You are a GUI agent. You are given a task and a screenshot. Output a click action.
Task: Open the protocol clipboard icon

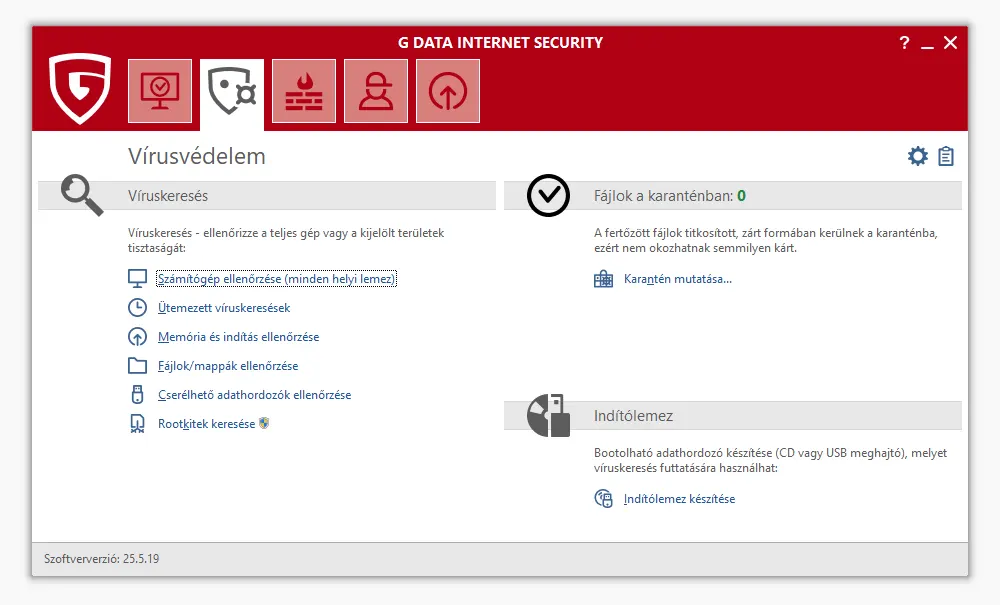point(946,156)
